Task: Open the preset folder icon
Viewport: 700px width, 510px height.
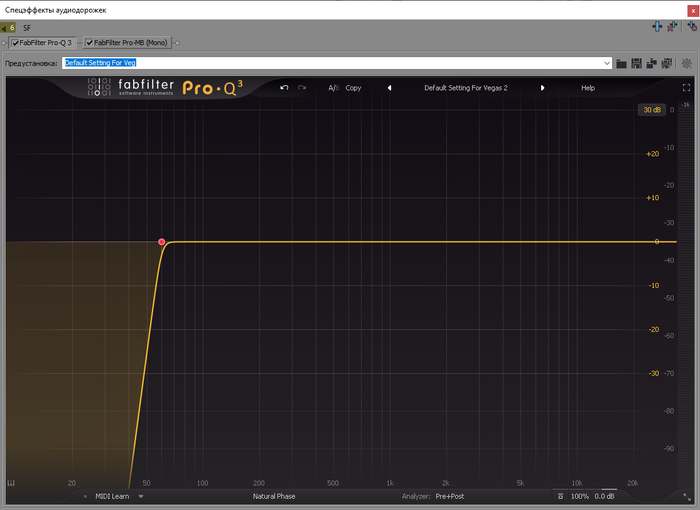Action: (x=622, y=63)
